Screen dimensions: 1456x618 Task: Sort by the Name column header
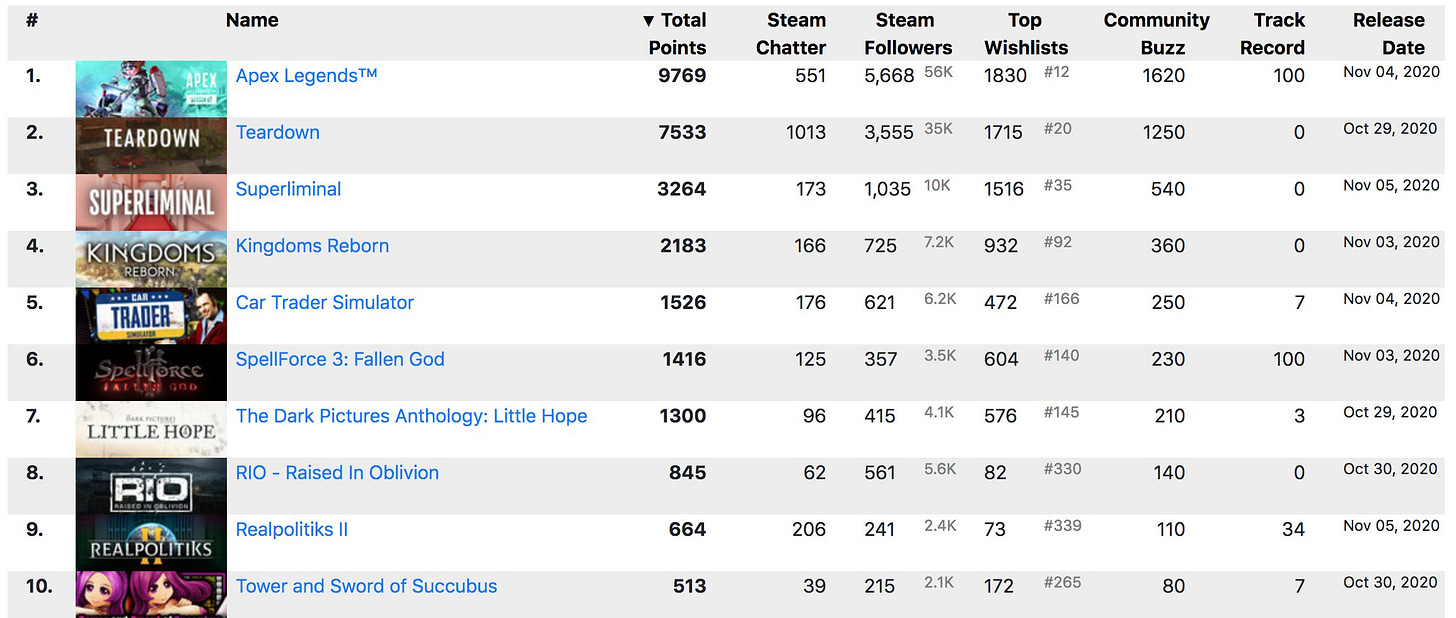pyautogui.click(x=252, y=20)
